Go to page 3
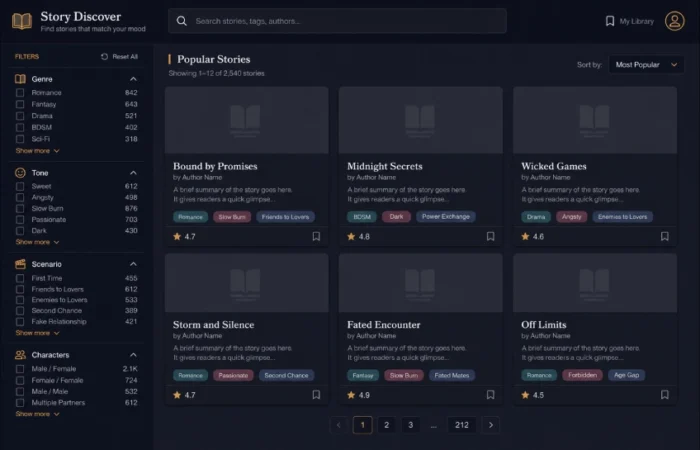Viewport: 700px width, 450px height. pos(411,425)
